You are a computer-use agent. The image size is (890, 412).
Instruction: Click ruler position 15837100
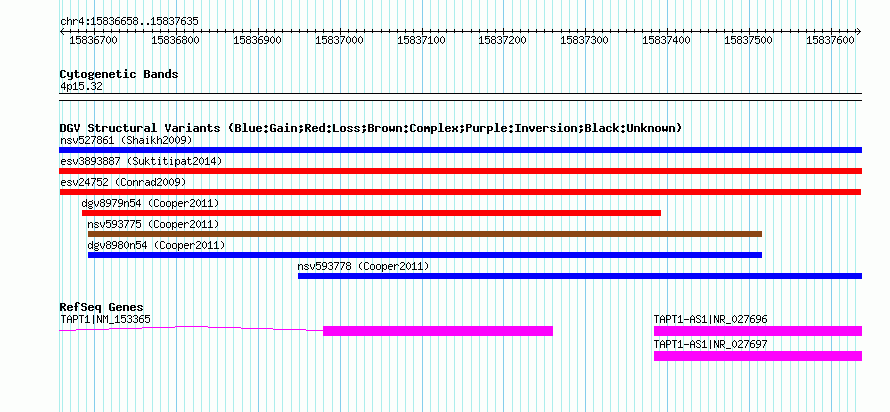click(x=421, y=40)
